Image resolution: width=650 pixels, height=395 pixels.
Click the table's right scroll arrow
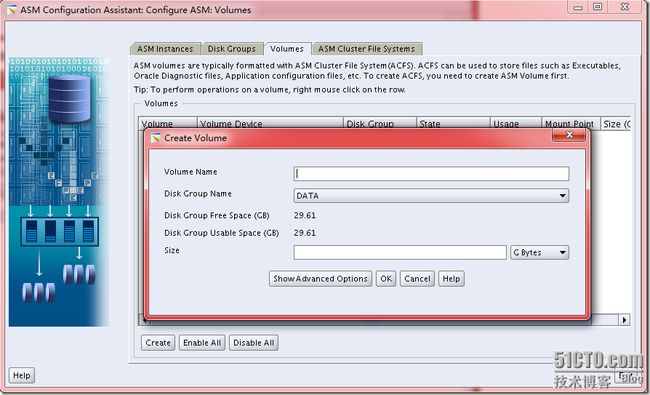[x=624, y=320]
